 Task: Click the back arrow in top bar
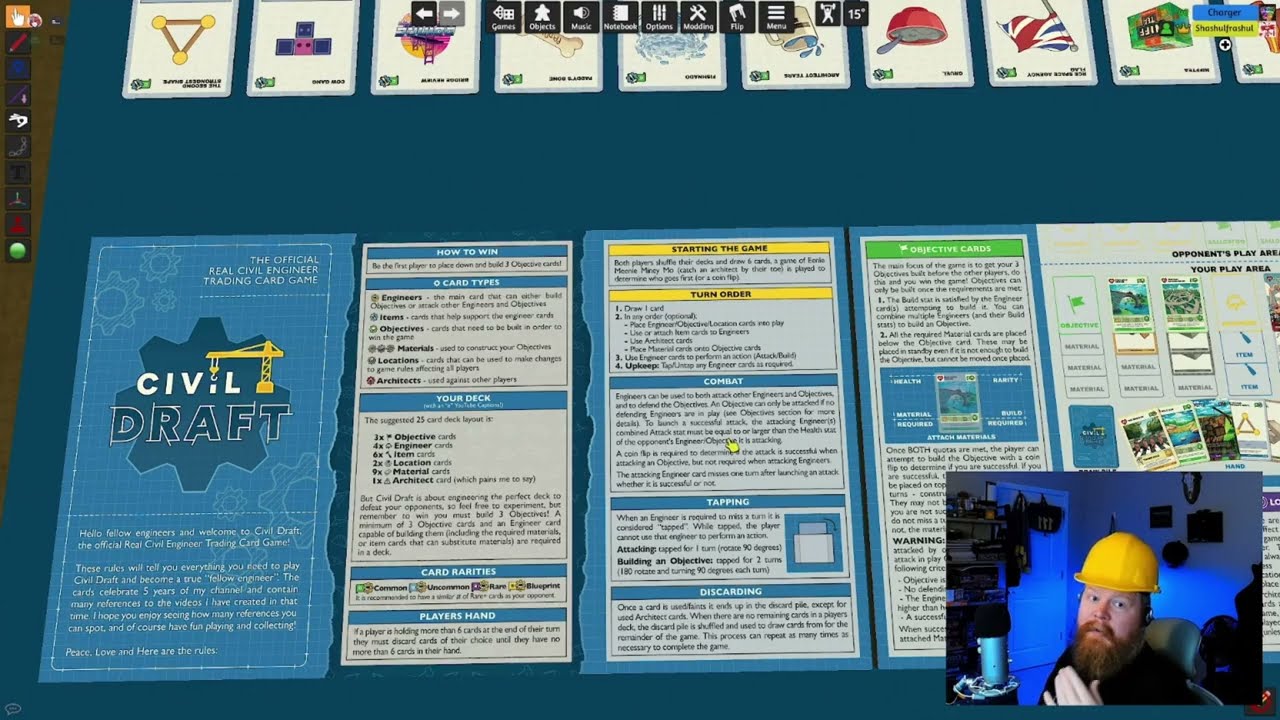click(424, 14)
